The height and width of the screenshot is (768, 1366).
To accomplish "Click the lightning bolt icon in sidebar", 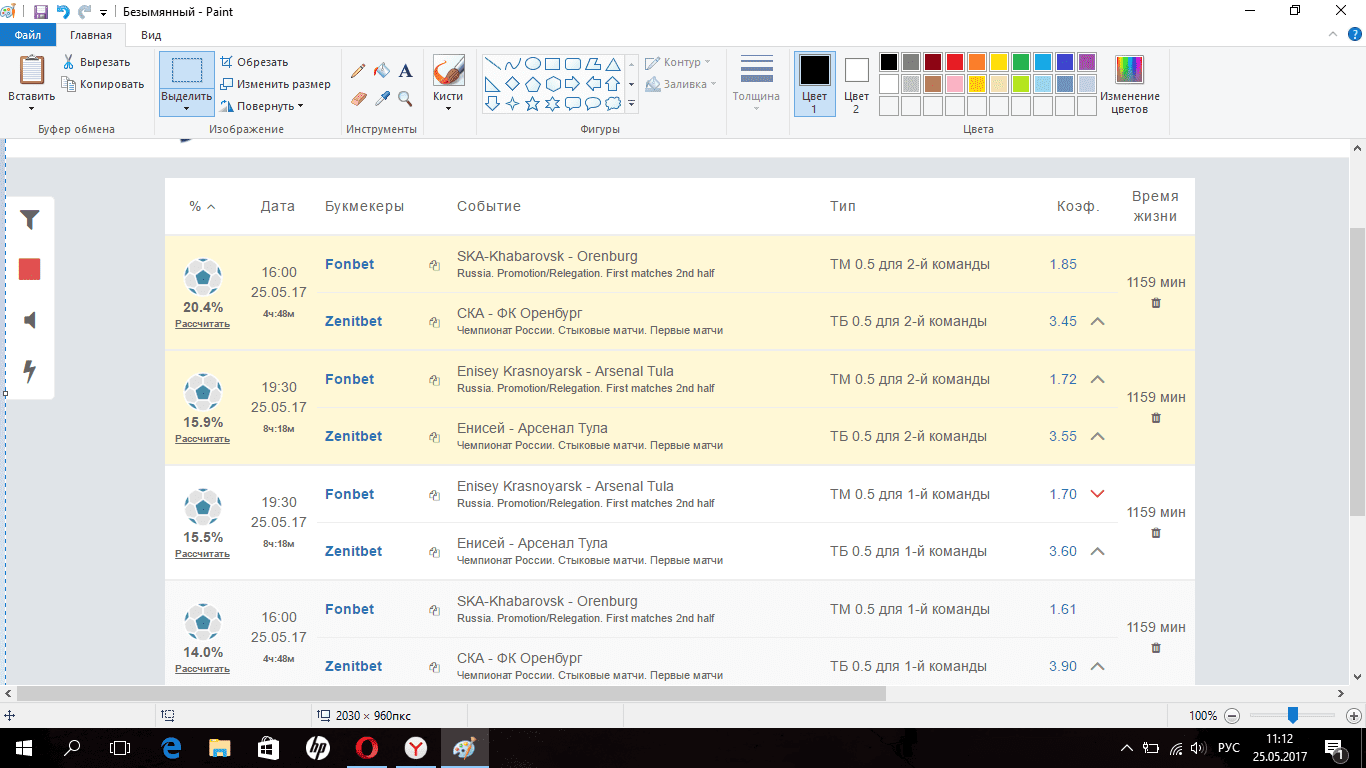I will (x=30, y=371).
